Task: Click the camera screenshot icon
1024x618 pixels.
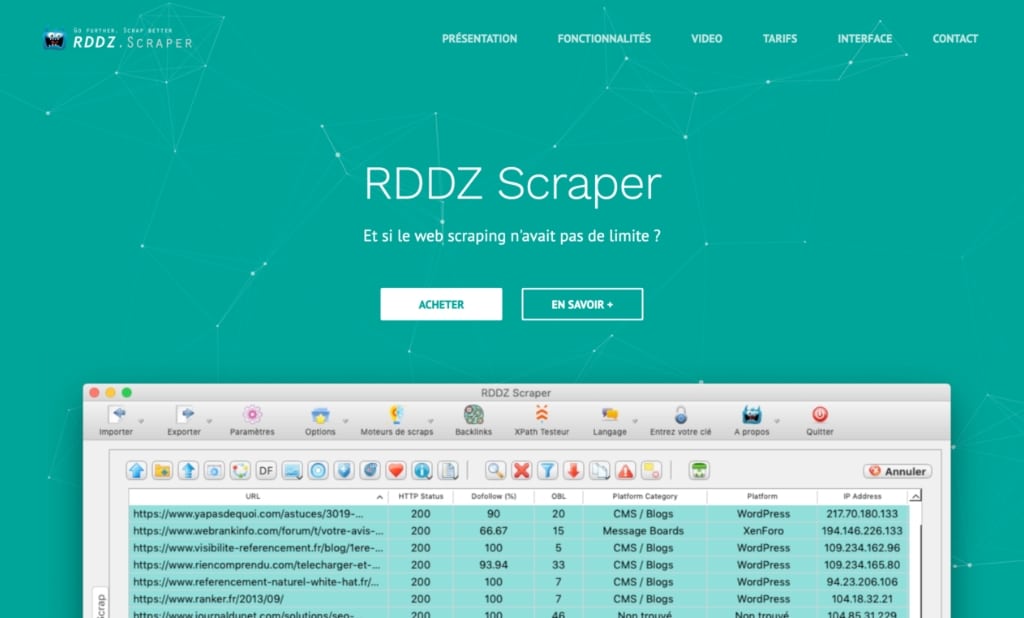Action: pos(214,470)
